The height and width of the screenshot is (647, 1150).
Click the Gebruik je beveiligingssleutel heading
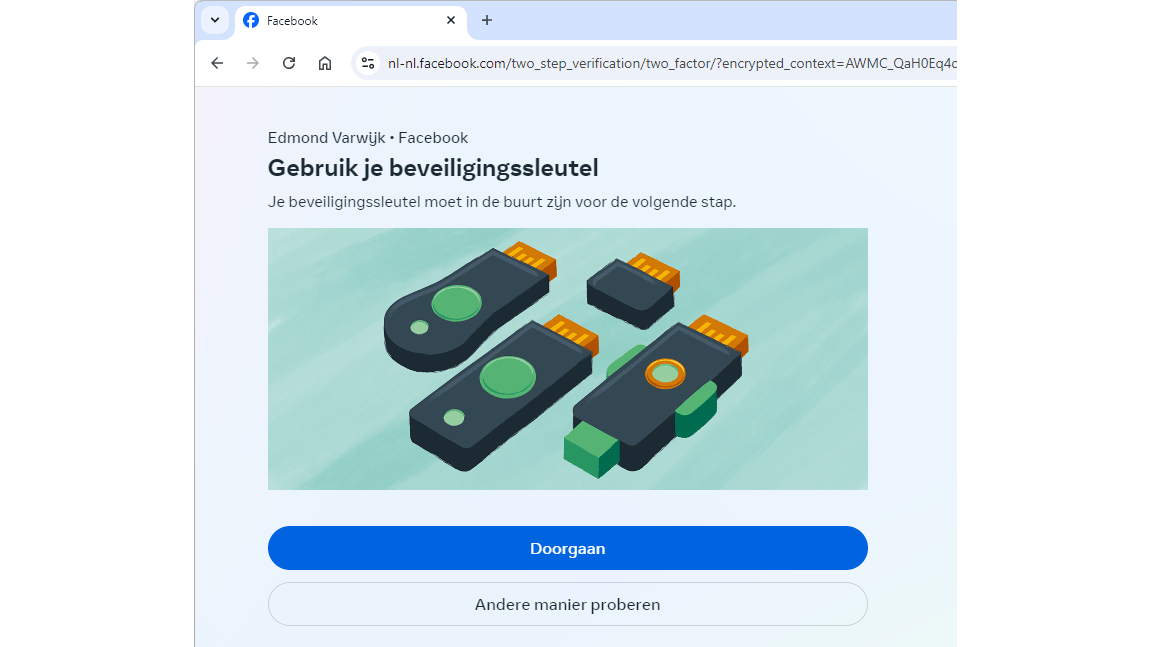[x=433, y=168]
